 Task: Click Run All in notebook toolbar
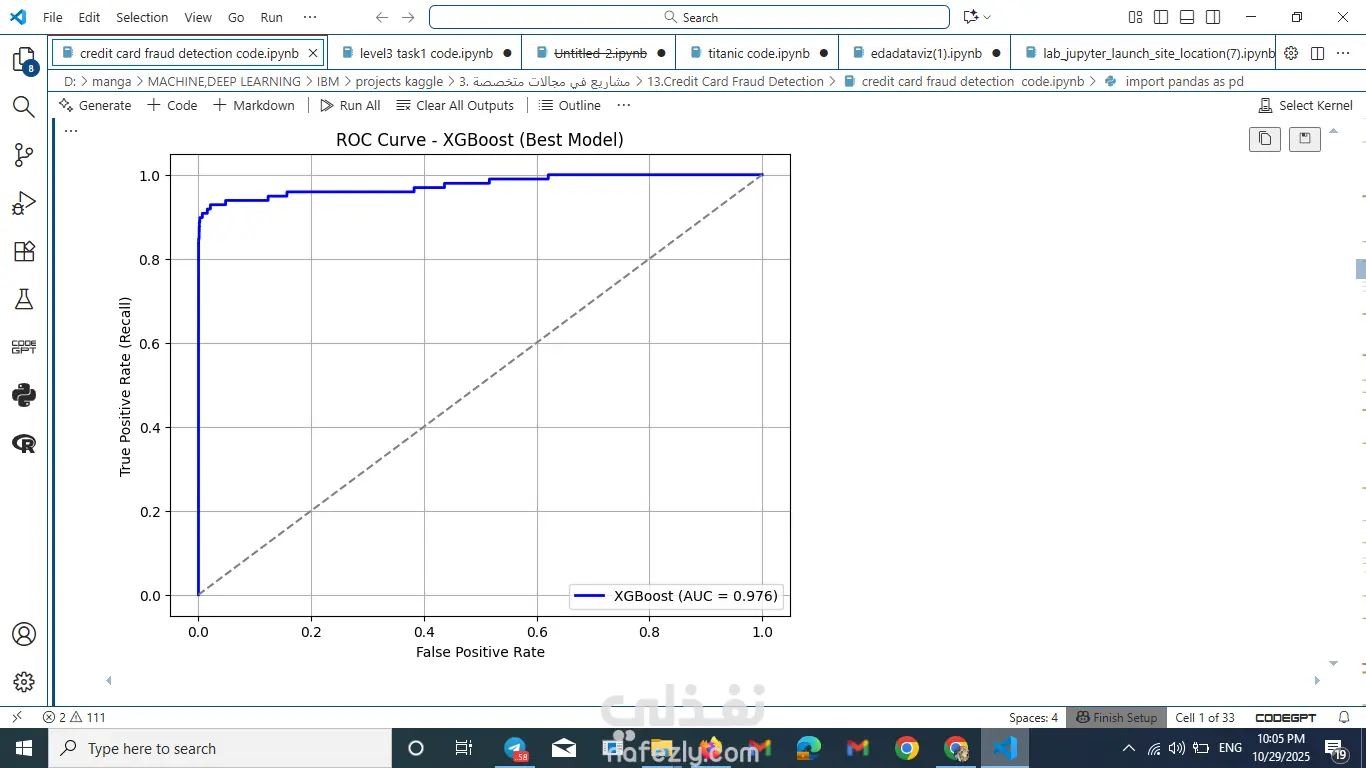pos(350,105)
